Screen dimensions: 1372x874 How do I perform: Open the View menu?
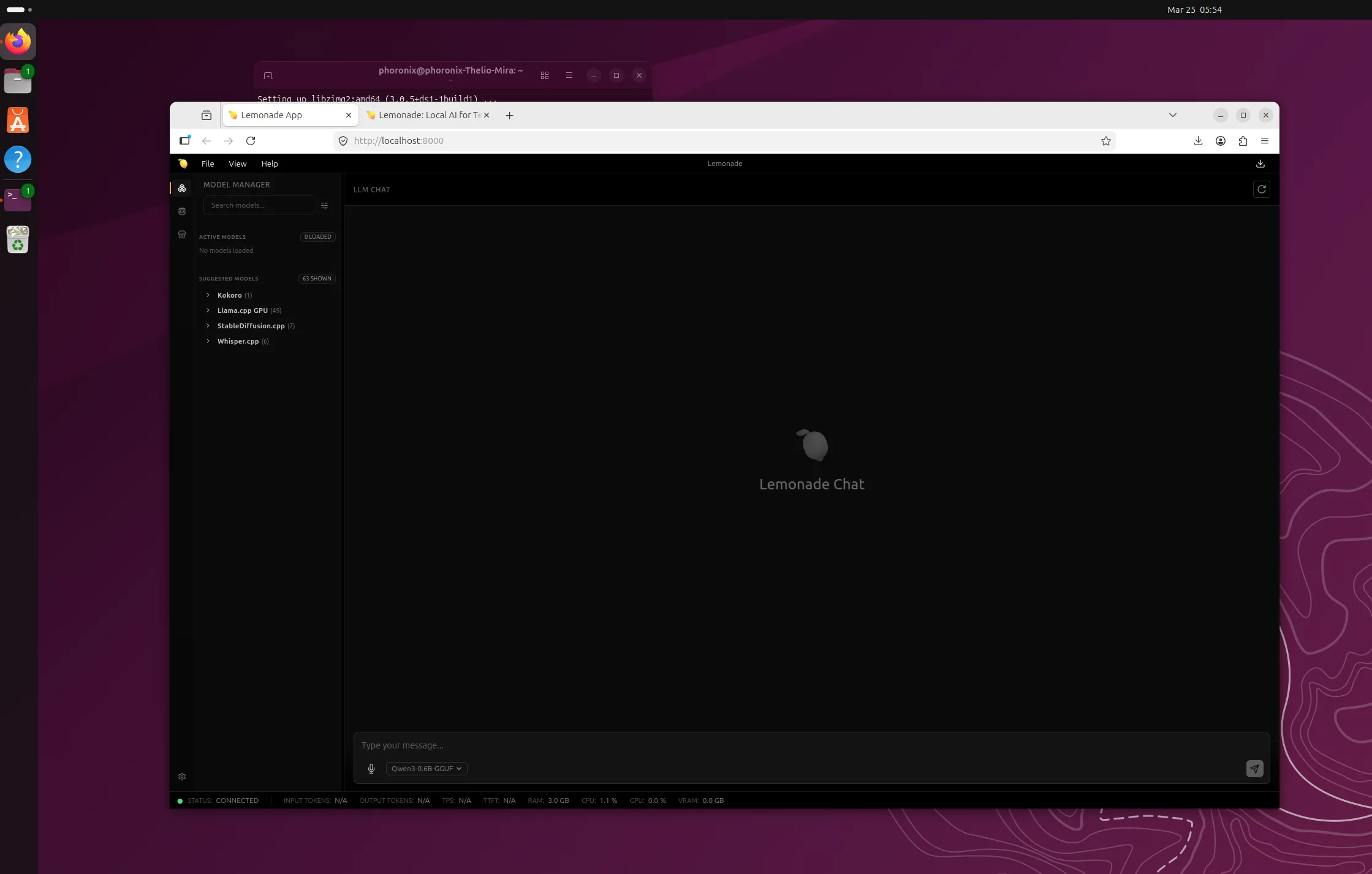[x=237, y=164]
